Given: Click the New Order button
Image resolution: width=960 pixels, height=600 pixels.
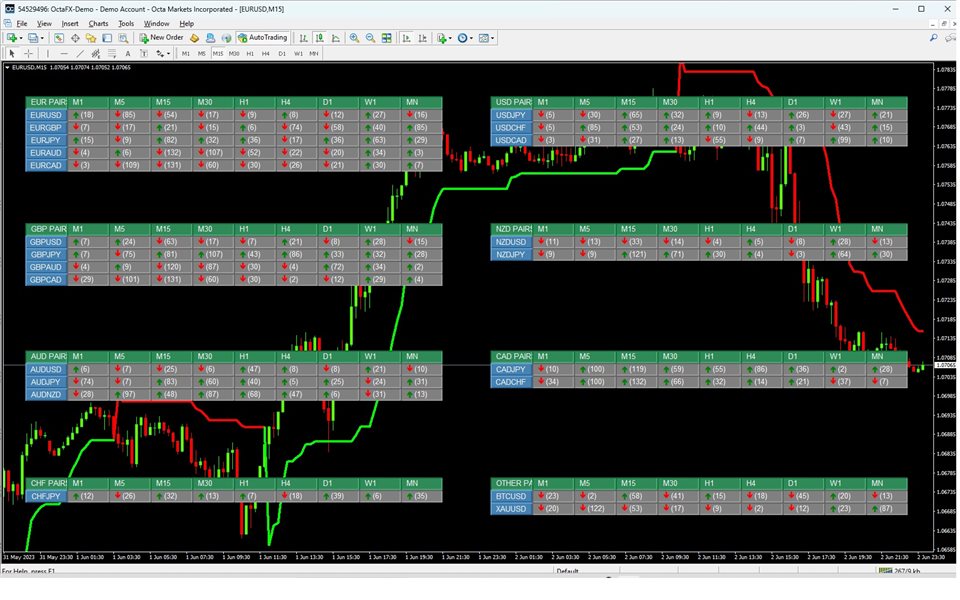Looking at the screenshot, I should (161, 38).
